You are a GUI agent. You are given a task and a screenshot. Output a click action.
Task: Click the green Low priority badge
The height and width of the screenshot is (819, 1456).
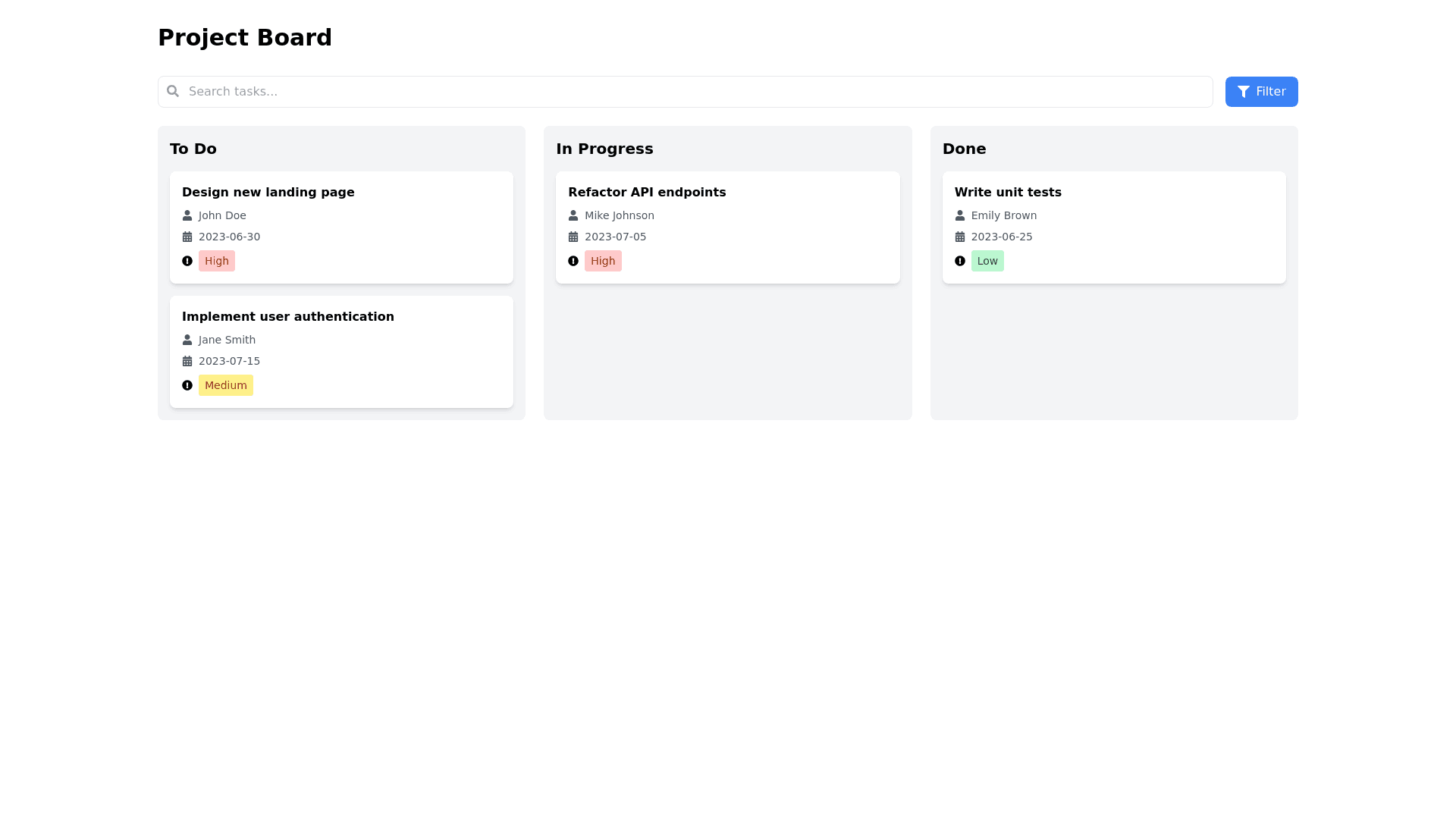[987, 261]
